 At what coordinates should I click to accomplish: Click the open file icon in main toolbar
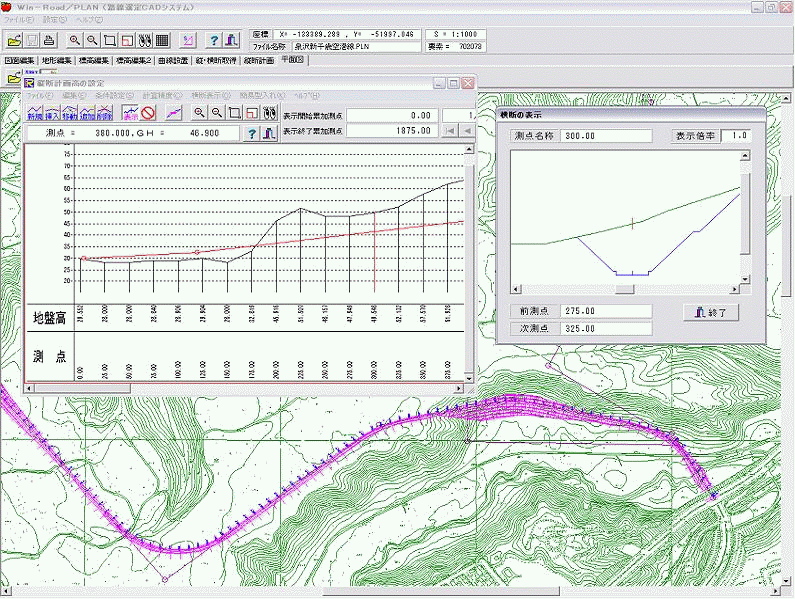click(x=14, y=40)
